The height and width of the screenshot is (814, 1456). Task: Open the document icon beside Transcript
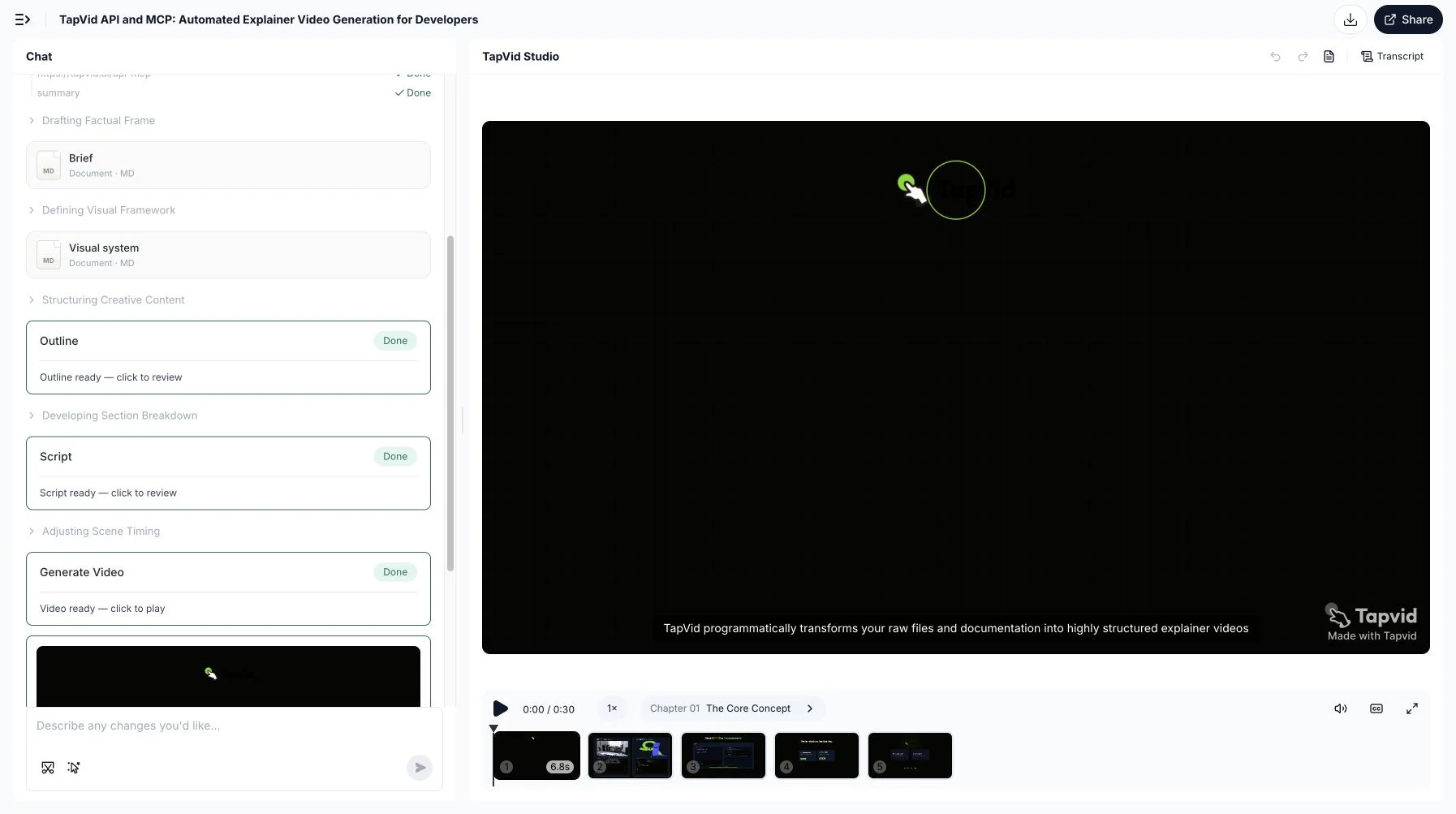pos(1329,56)
